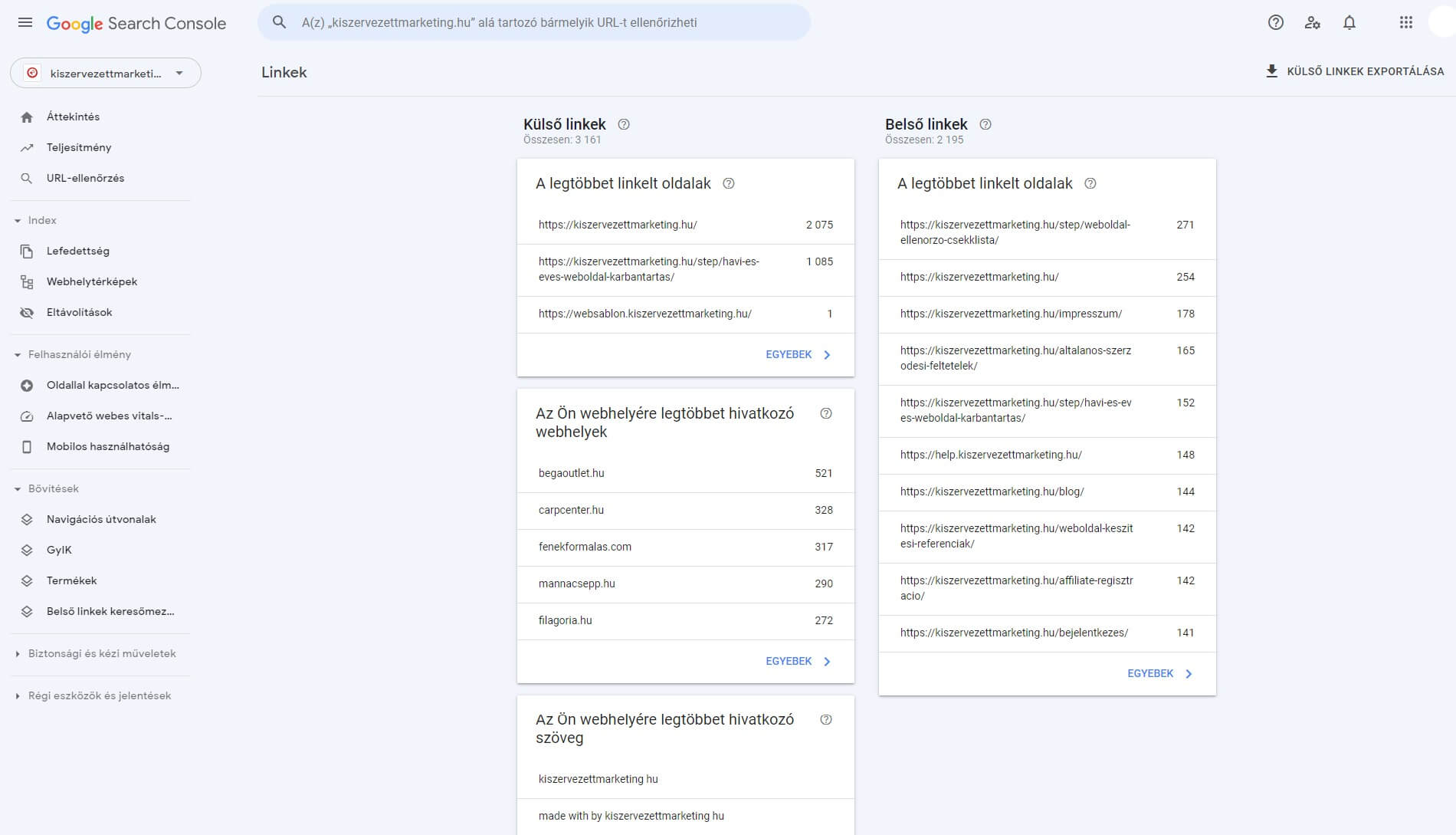Click help icon in external top linked pages card
The width and height of the screenshot is (1456, 835).
click(x=729, y=183)
